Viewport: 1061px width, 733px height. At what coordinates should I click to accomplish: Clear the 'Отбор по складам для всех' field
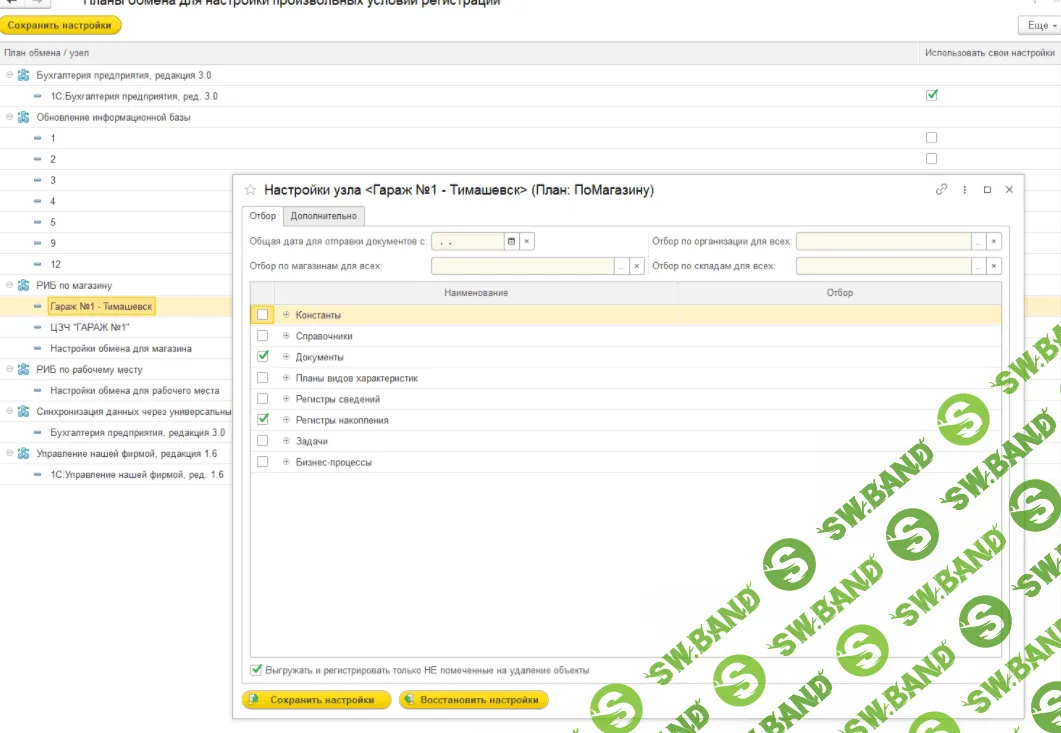[993, 266]
